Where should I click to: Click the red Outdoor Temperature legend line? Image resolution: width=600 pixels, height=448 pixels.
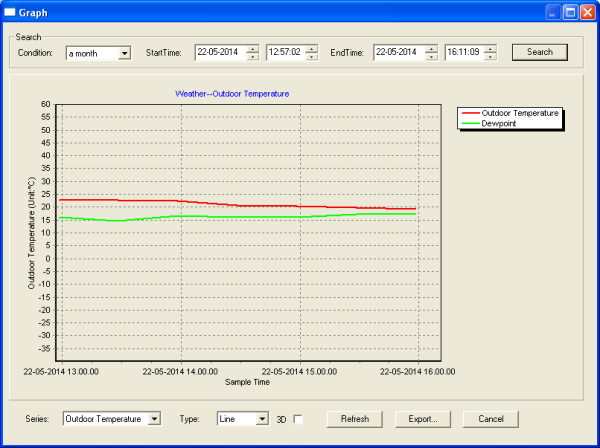click(x=471, y=113)
